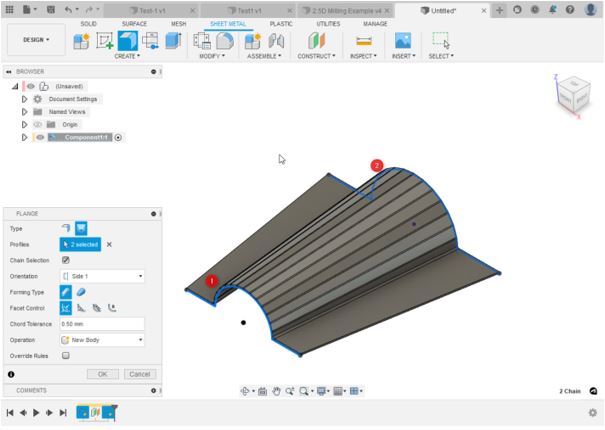Toggle Component1:1 visibility eye

pos(40,137)
